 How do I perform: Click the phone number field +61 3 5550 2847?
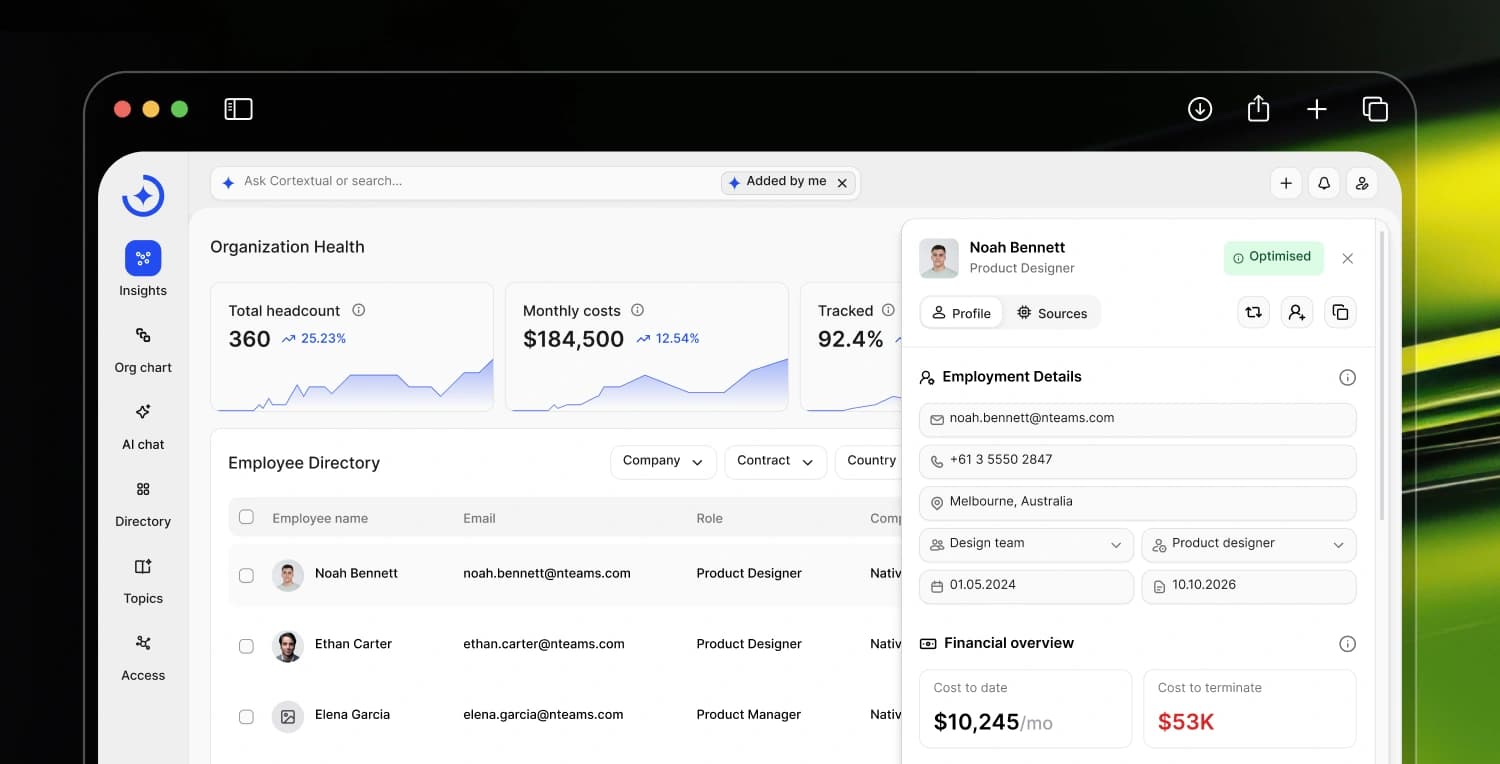pos(1138,461)
